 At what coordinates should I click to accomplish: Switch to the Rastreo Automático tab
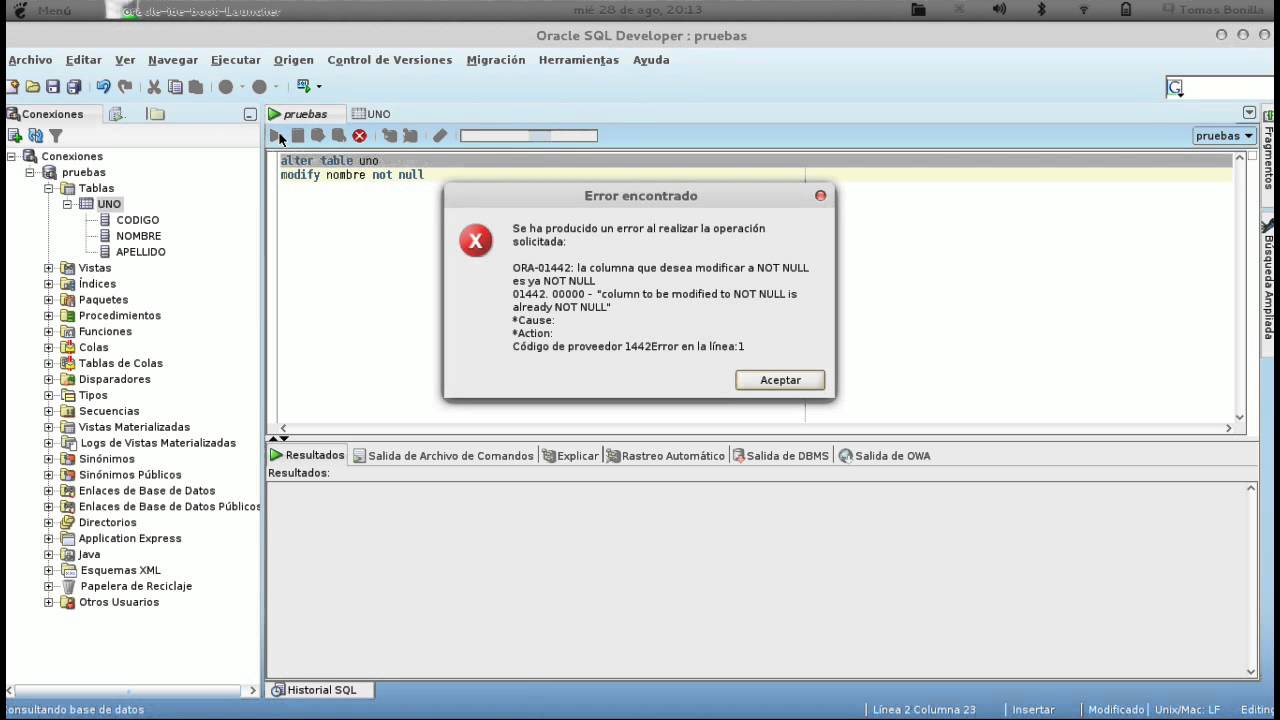(x=665, y=456)
